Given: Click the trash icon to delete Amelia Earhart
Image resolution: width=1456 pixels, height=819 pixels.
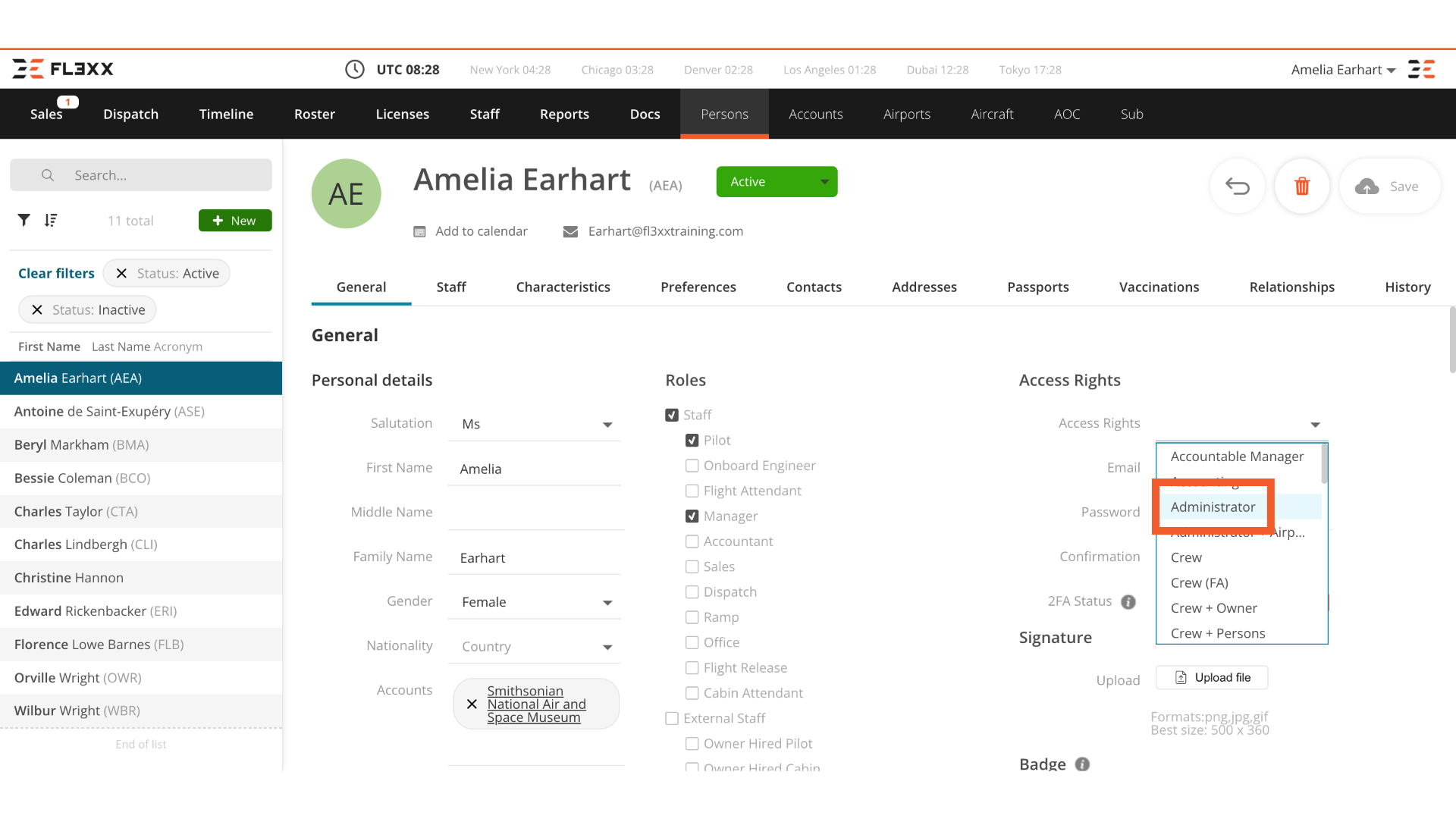Looking at the screenshot, I should (x=1302, y=186).
